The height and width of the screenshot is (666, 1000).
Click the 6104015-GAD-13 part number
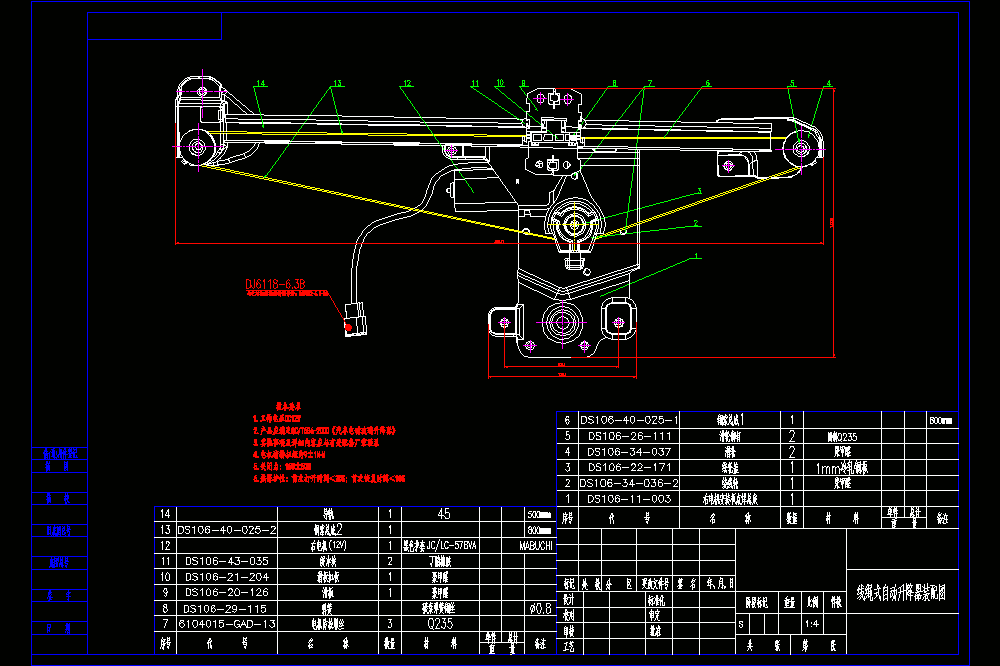[227, 624]
